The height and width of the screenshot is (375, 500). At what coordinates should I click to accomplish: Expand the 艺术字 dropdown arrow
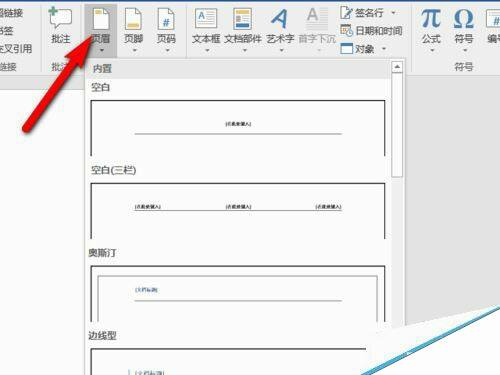(x=282, y=50)
